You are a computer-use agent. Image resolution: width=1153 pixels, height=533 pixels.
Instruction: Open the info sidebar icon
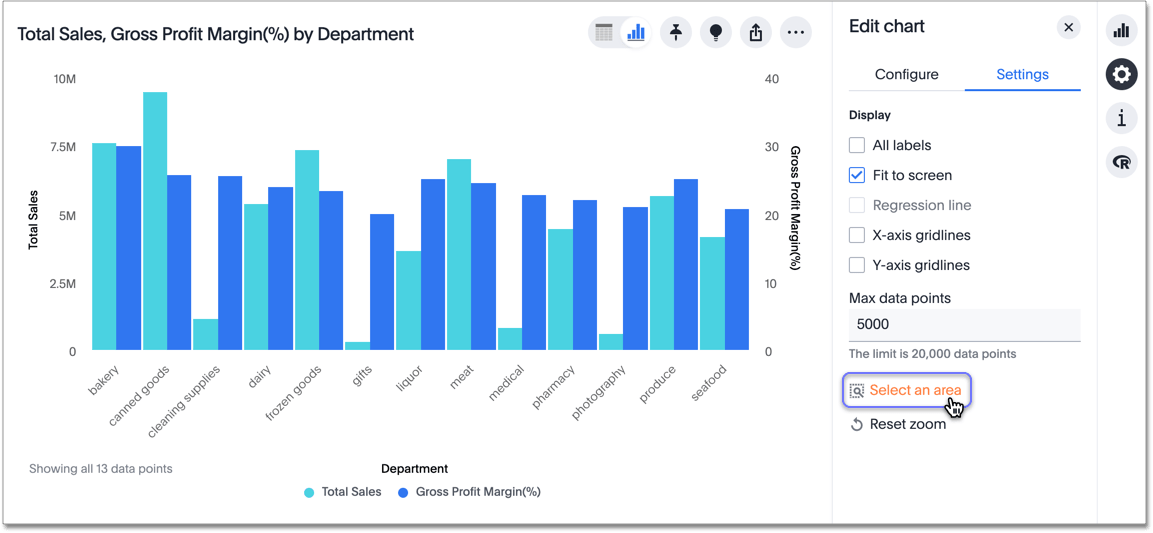1121,118
